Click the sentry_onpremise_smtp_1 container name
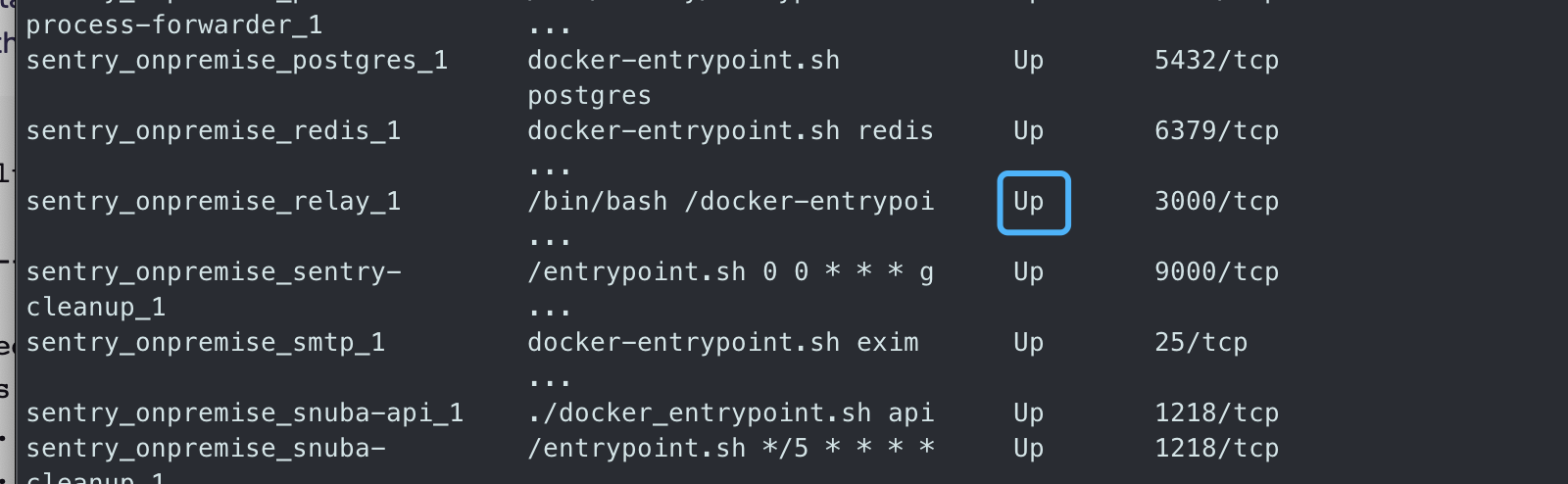The height and width of the screenshot is (484, 1568). point(205,343)
